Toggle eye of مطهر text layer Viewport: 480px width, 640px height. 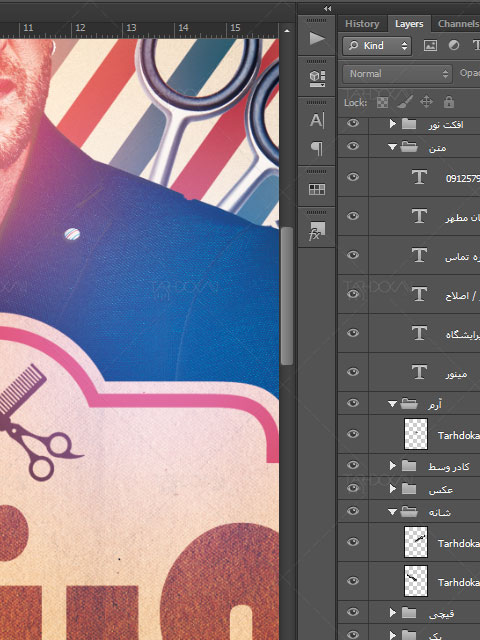[x=353, y=216]
